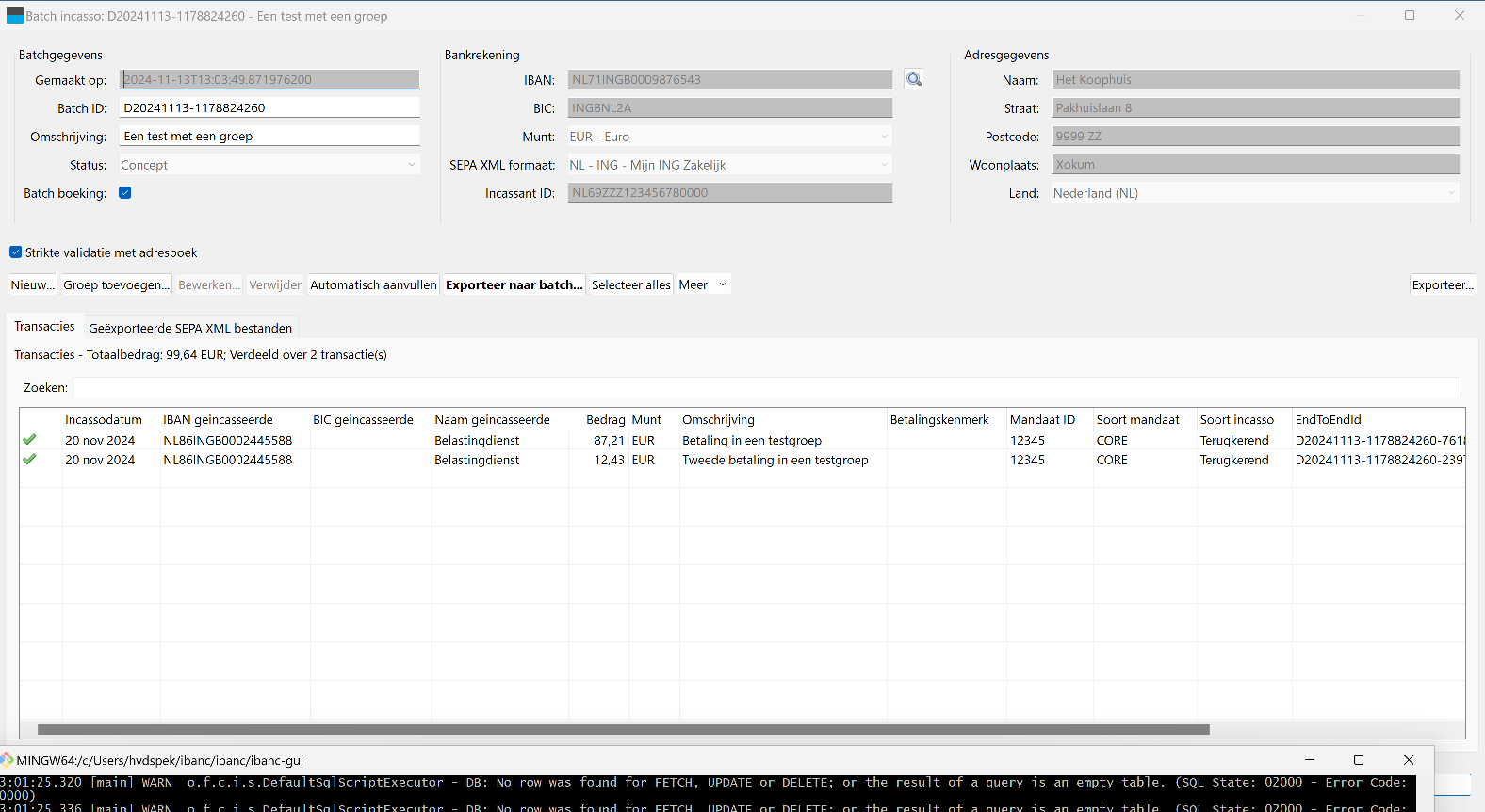
Task: Click the Incassant ID field
Action: coord(729,193)
